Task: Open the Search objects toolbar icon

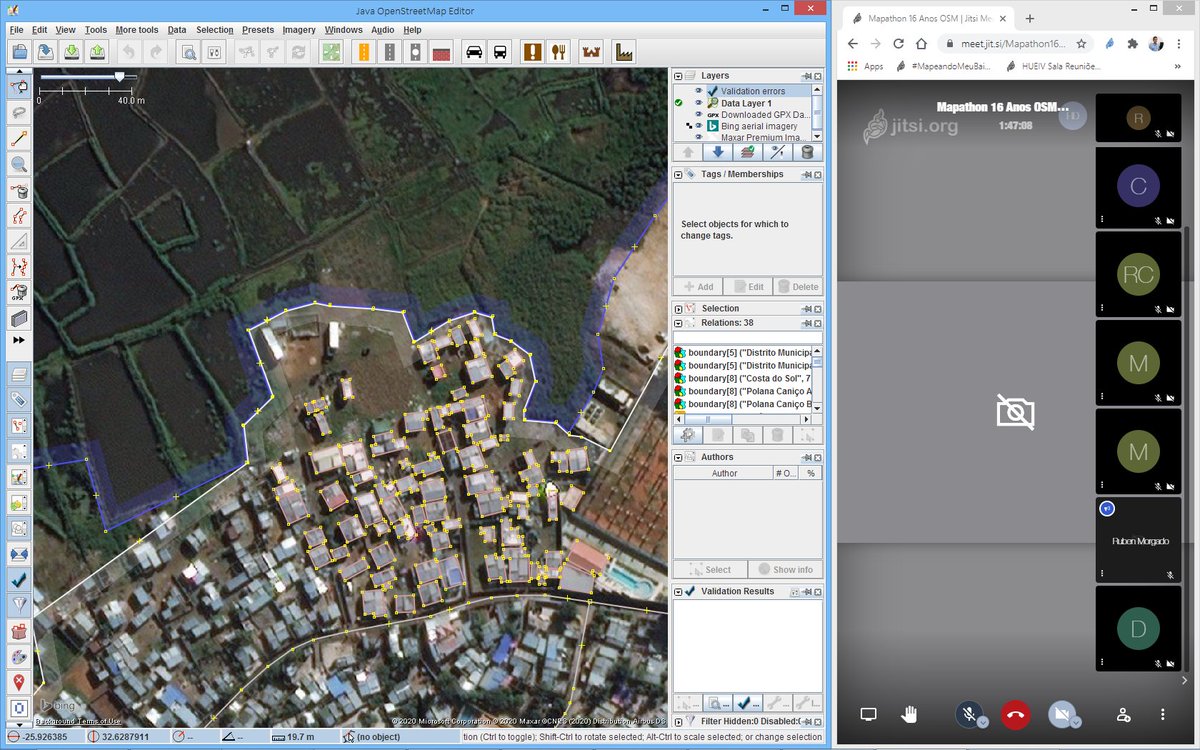Action: tap(187, 52)
